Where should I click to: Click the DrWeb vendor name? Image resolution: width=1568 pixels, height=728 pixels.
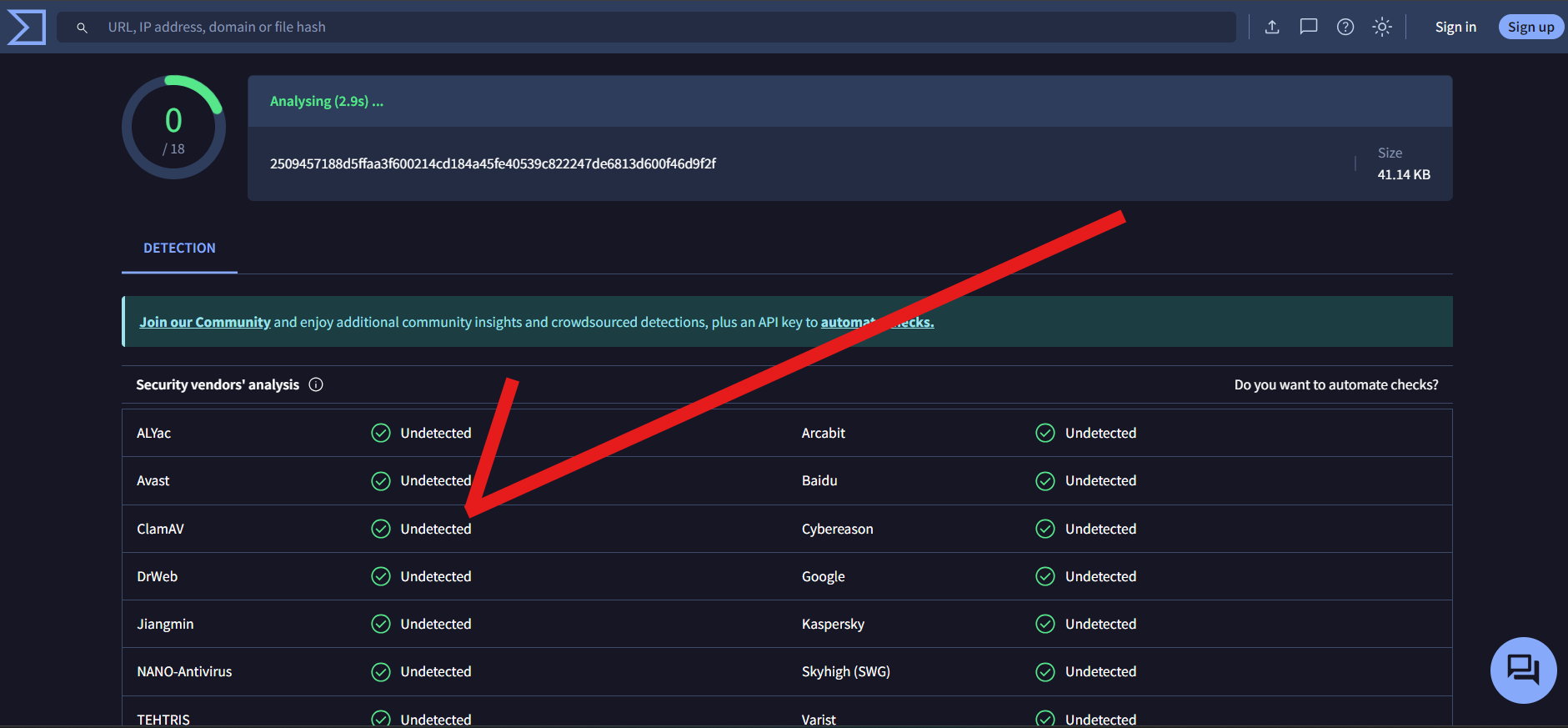157,576
